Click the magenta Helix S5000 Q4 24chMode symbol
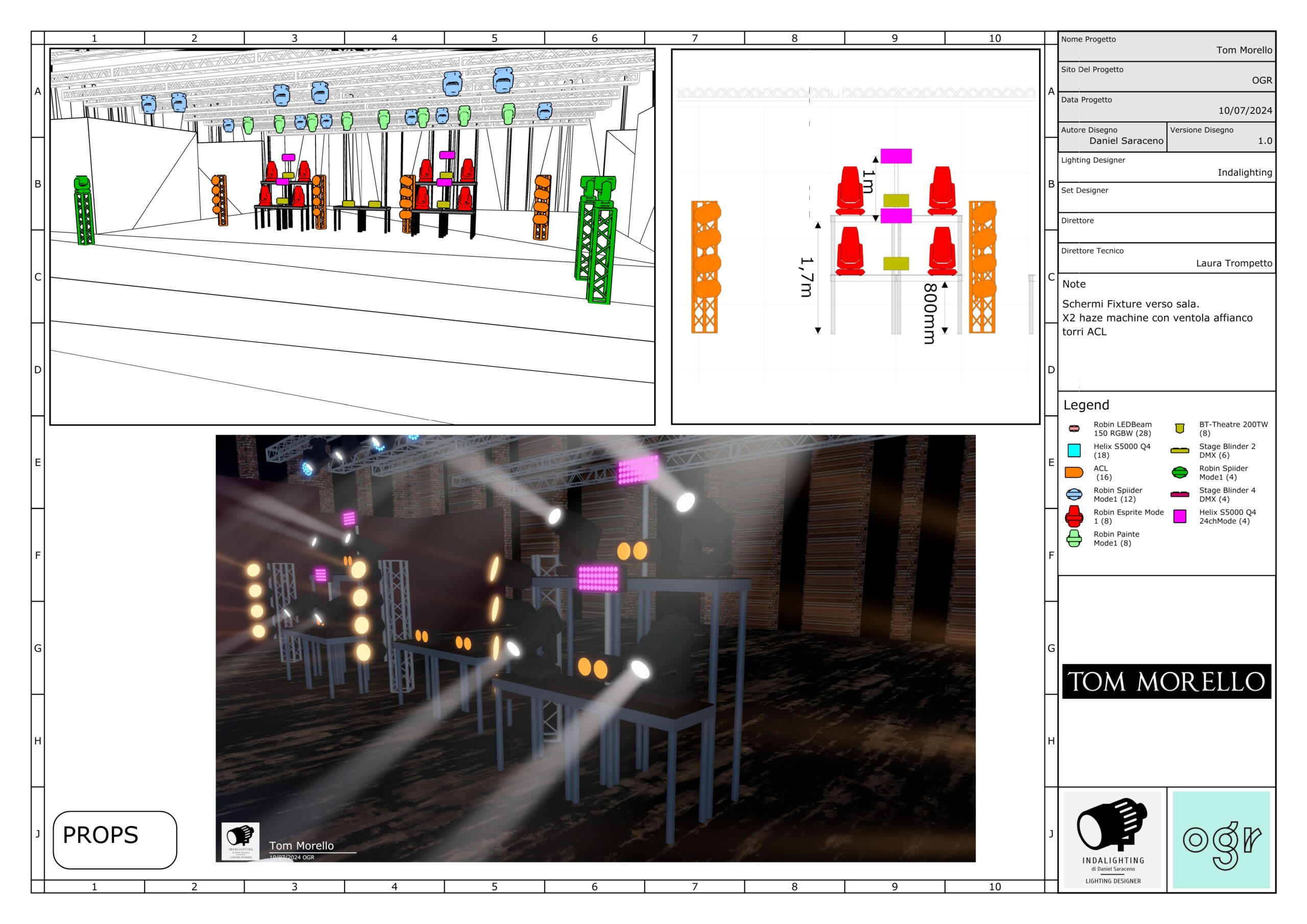This screenshot has width=1307, height=924. (1179, 516)
